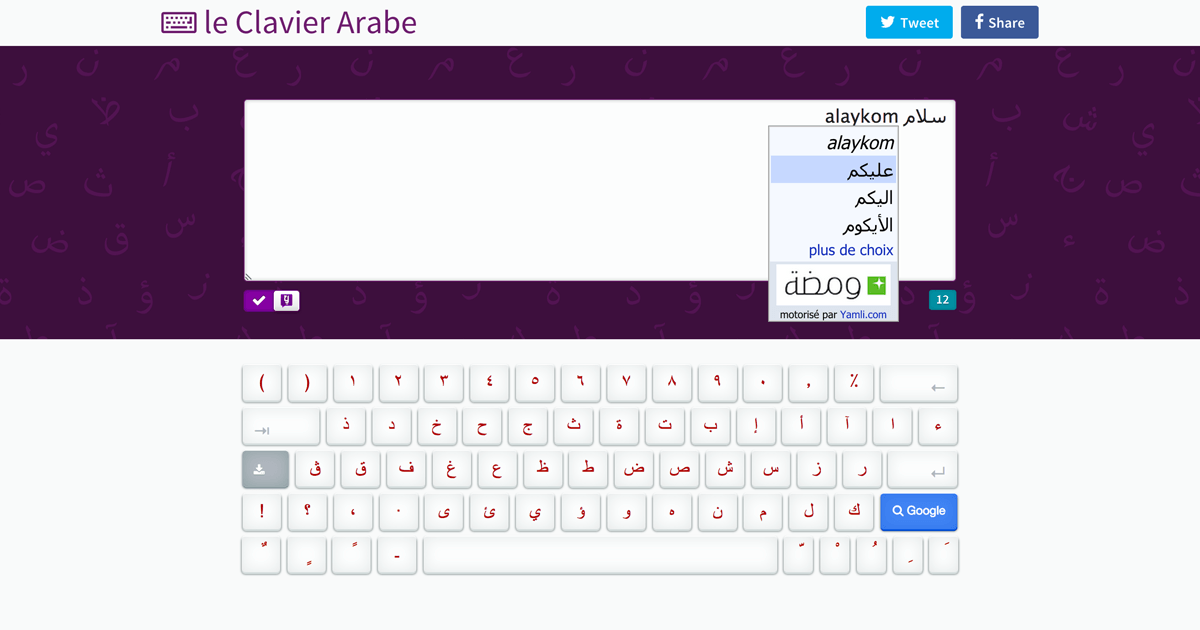The height and width of the screenshot is (630, 1200).
Task: Toggle the Yamli transliteration icon
Action: (286, 300)
